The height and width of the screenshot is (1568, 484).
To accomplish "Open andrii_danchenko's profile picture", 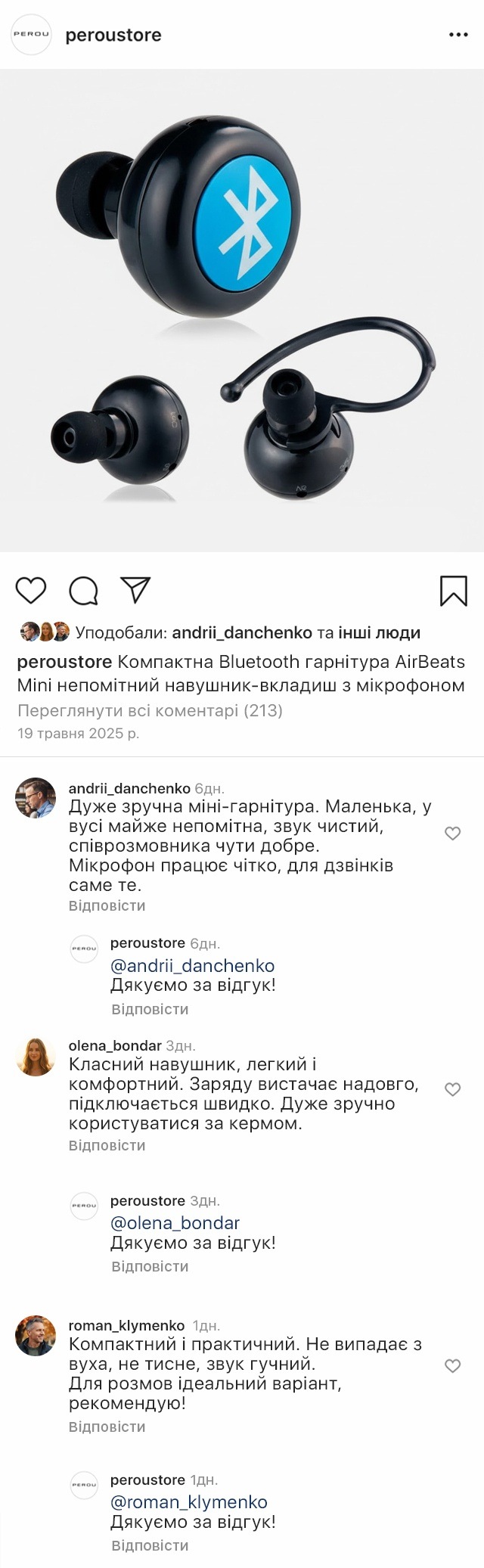I will tap(36, 798).
